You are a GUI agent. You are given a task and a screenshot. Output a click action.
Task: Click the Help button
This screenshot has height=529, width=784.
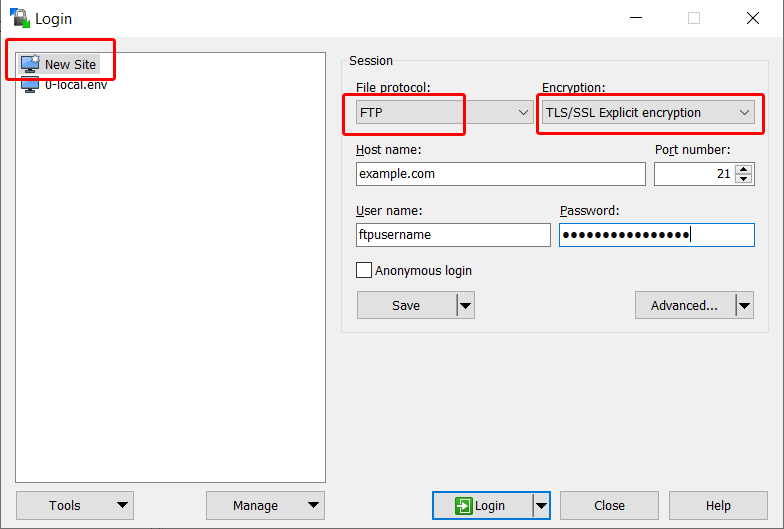point(718,506)
